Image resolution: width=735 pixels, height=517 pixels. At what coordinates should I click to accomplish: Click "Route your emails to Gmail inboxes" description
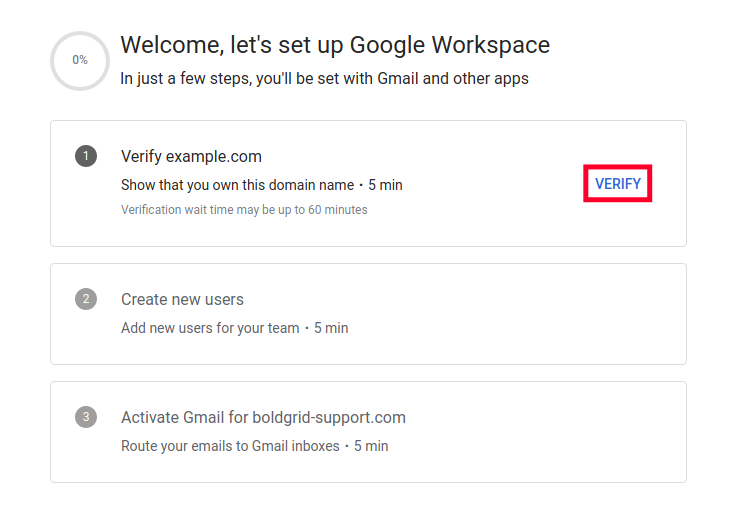click(x=230, y=446)
